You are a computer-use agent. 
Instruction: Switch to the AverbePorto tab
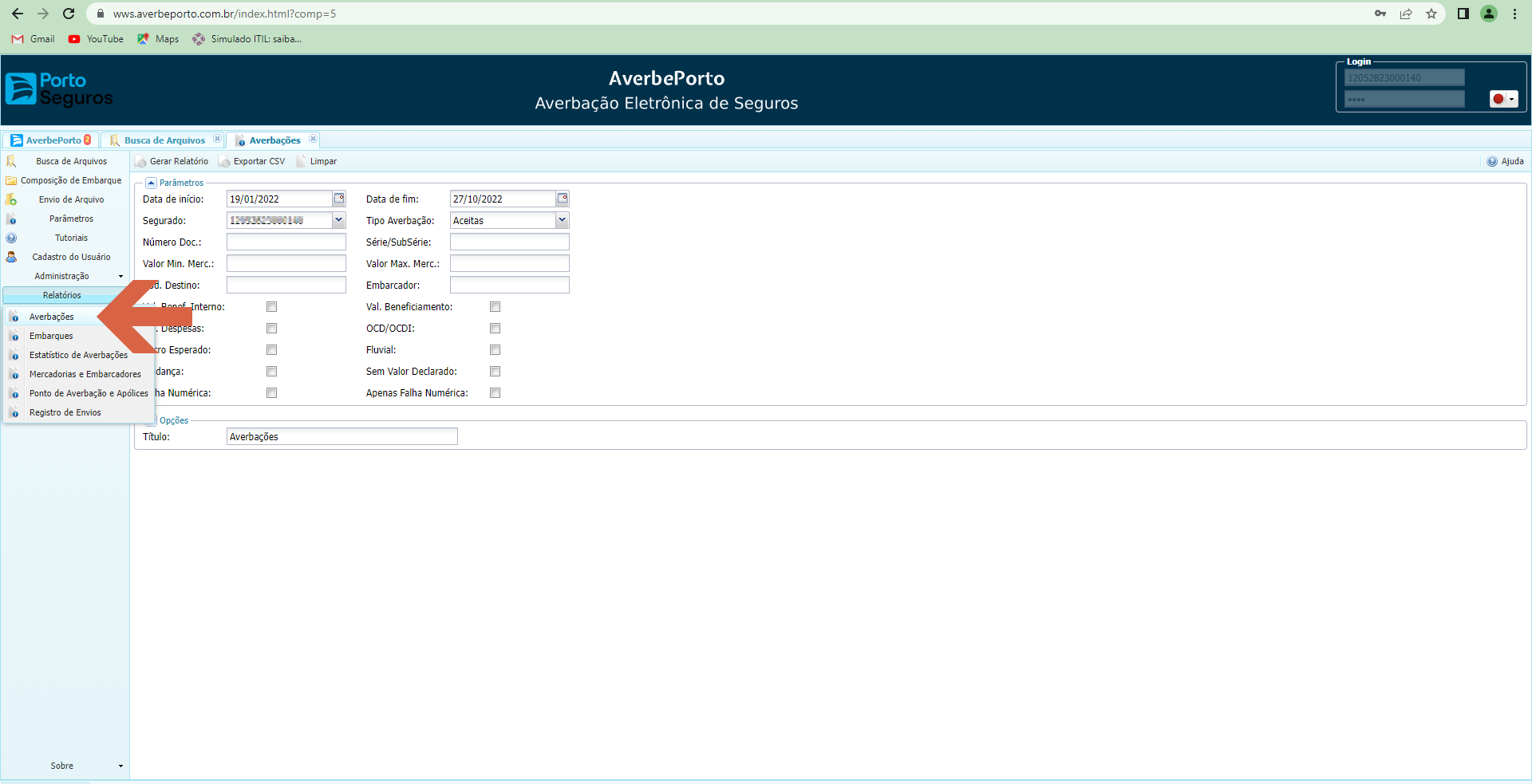click(51, 140)
